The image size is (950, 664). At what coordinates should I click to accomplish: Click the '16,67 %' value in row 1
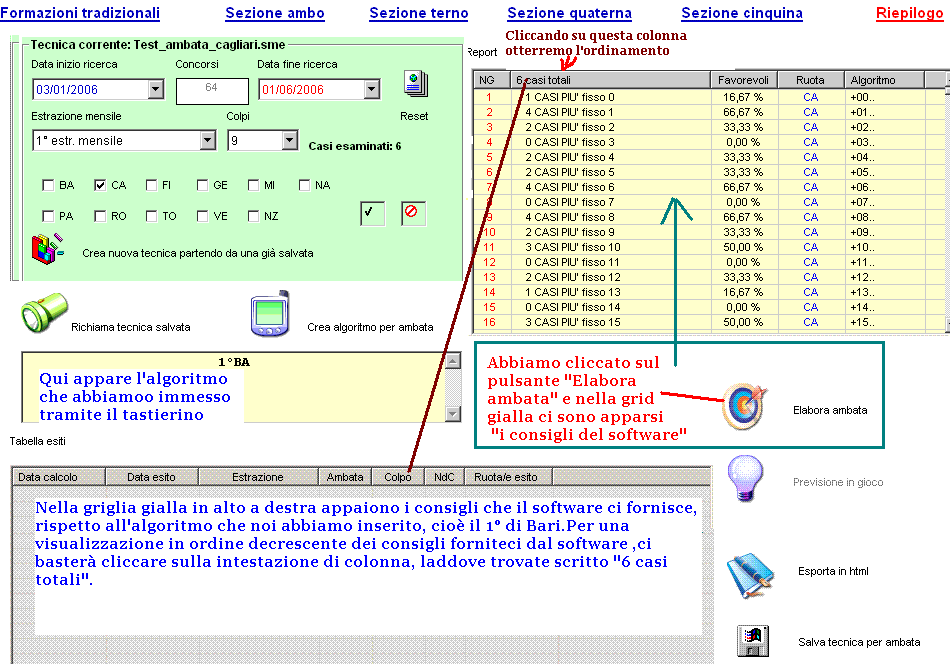(743, 97)
